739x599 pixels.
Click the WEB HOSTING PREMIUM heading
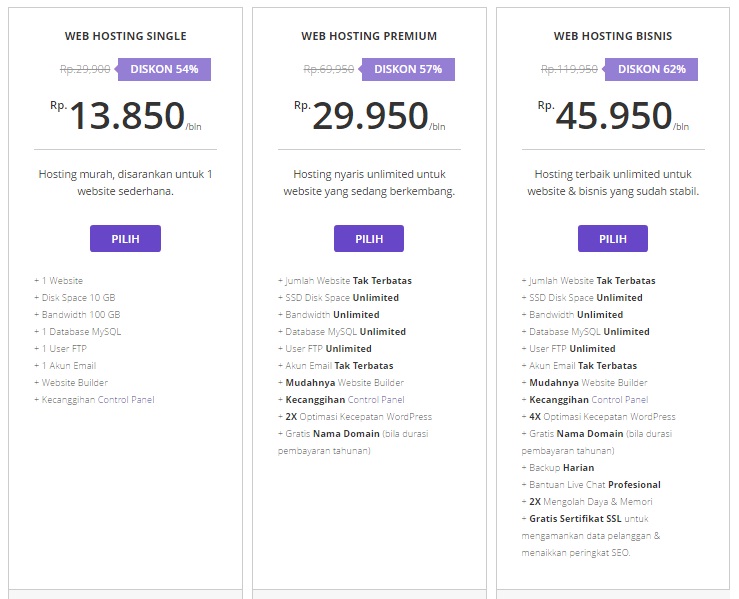tap(369, 36)
